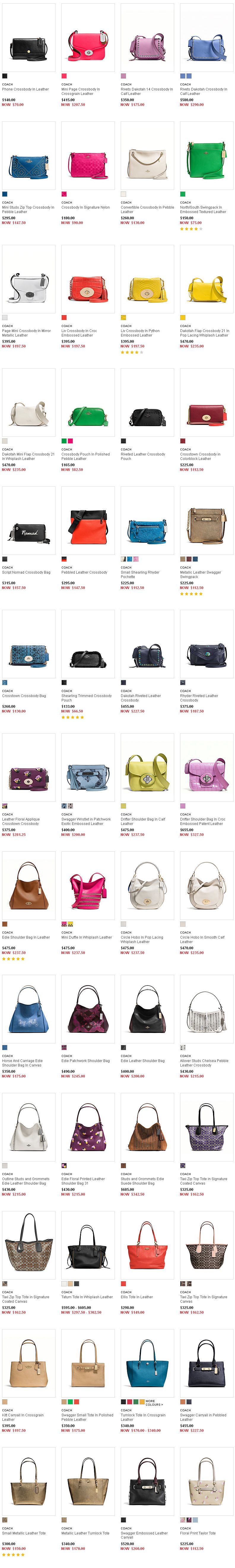Click star rating under Shearling Trimmed Crossbody Pouch
The height and width of the screenshot is (1568, 235).
[x=72, y=718]
